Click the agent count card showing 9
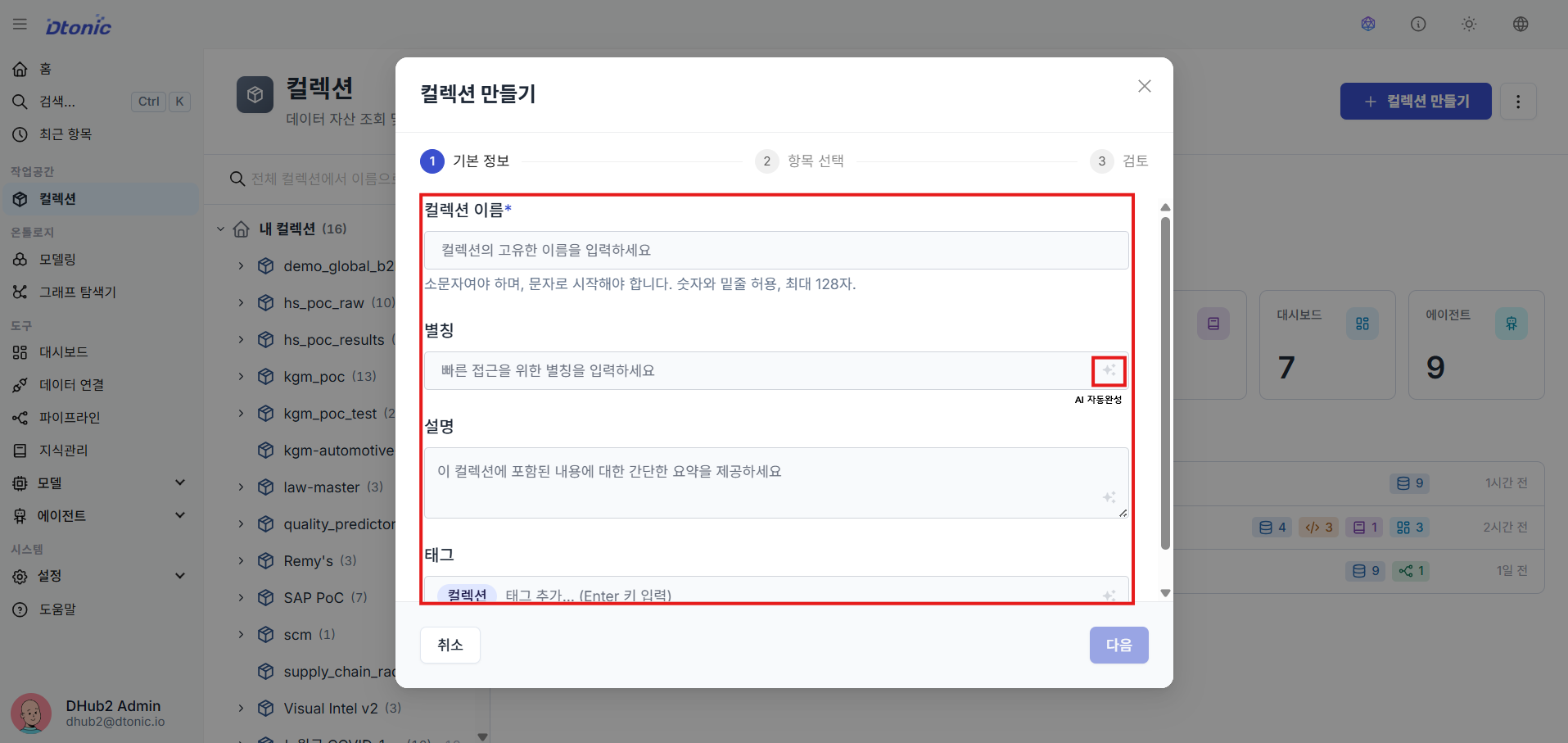Viewport: 1568px width, 743px height. (x=1476, y=345)
